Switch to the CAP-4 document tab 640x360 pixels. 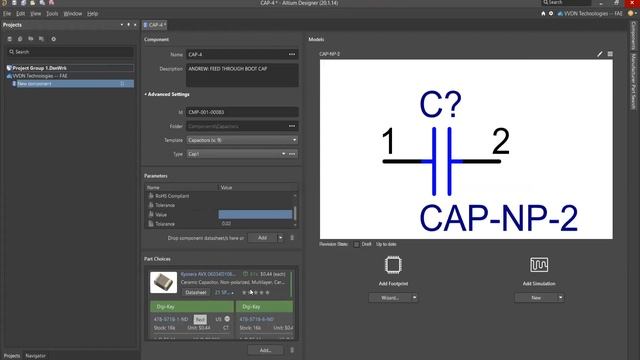point(155,25)
